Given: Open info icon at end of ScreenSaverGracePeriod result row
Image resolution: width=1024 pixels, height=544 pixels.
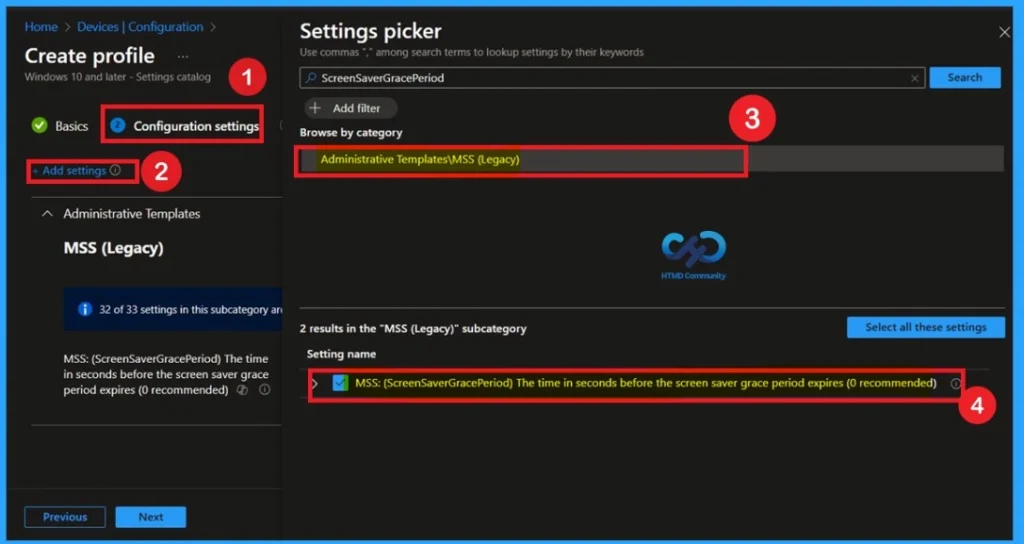Looking at the screenshot, I should coord(955,383).
